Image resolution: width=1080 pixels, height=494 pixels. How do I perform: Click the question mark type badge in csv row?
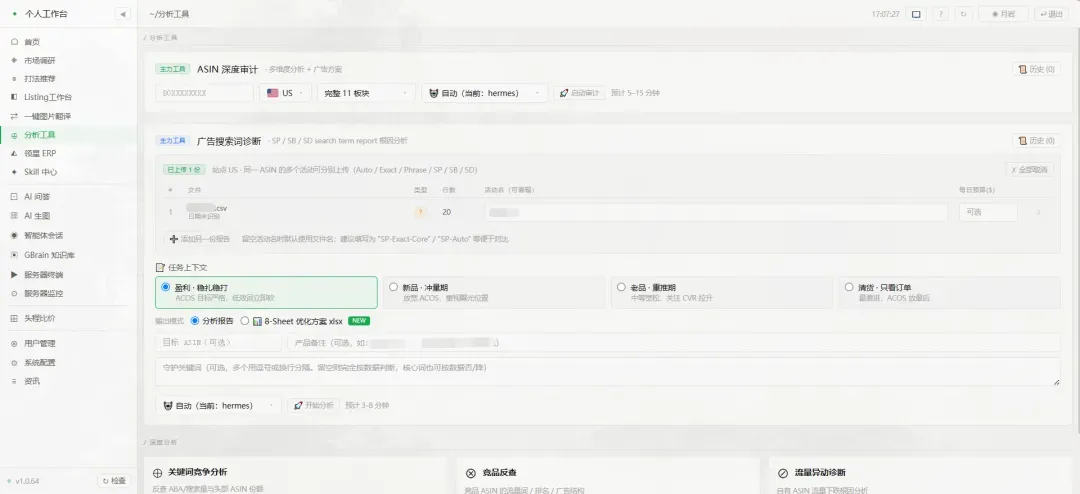coord(420,212)
